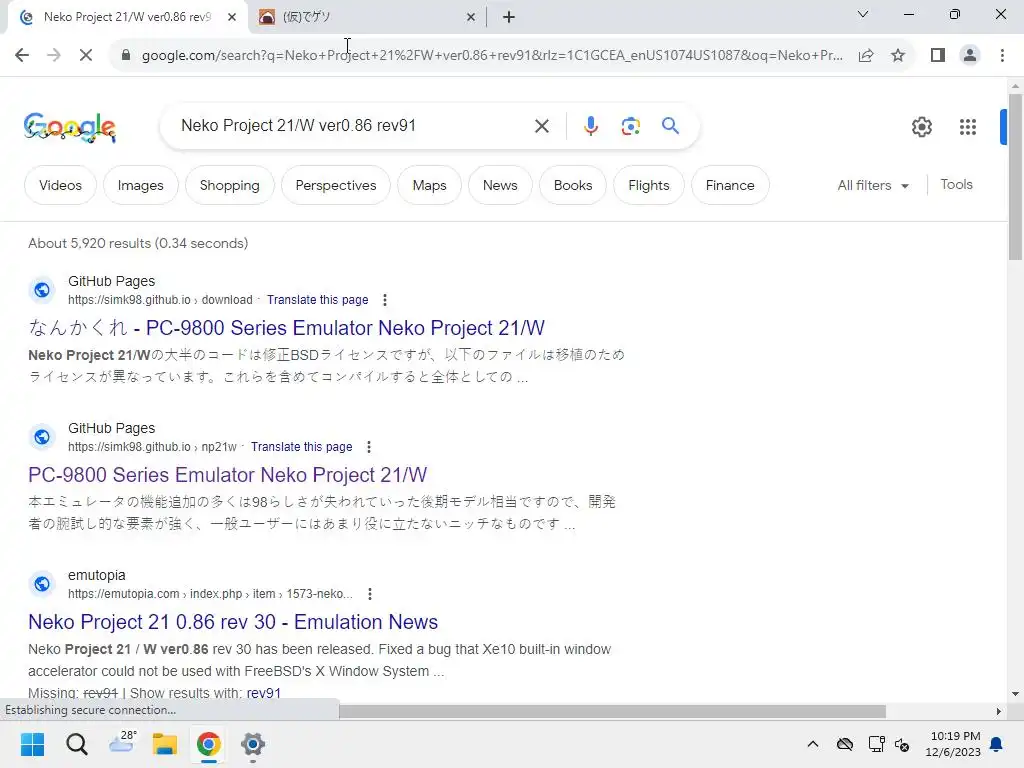Open options for simk98 np21w result
This screenshot has height=768, width=1024.
coord(369,447)
